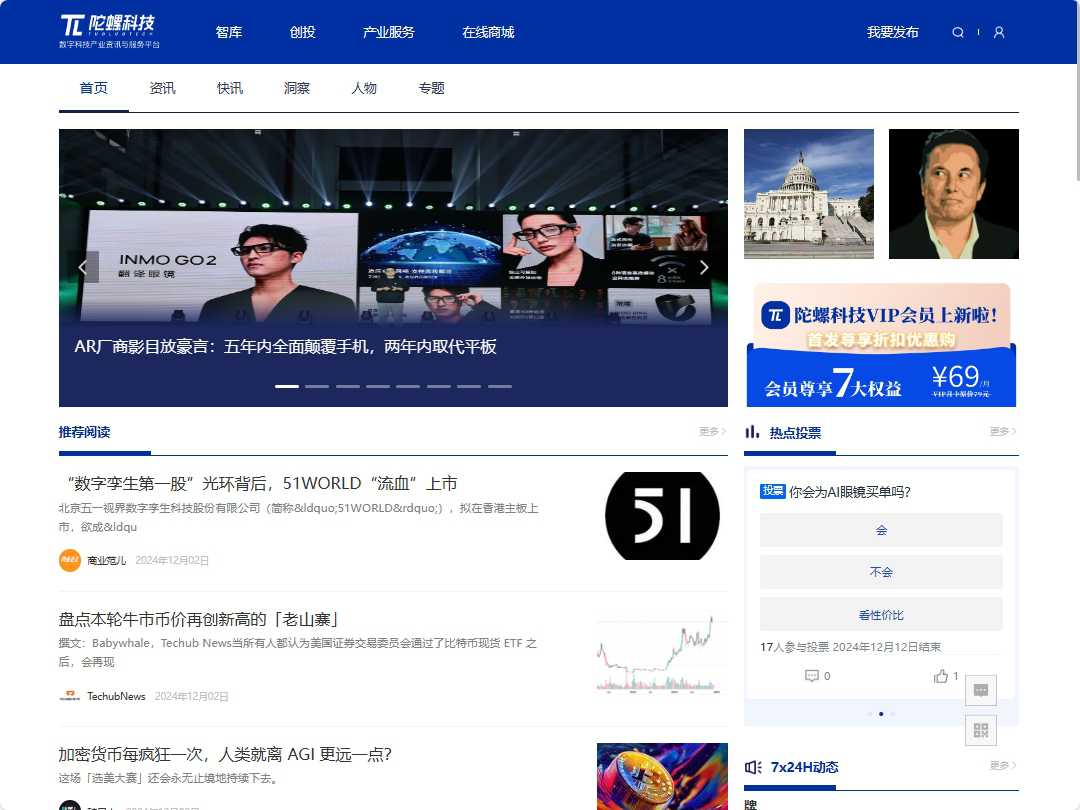Open 创投 in the top navigation
This screenshot has height=810, width=1080.
302,32
